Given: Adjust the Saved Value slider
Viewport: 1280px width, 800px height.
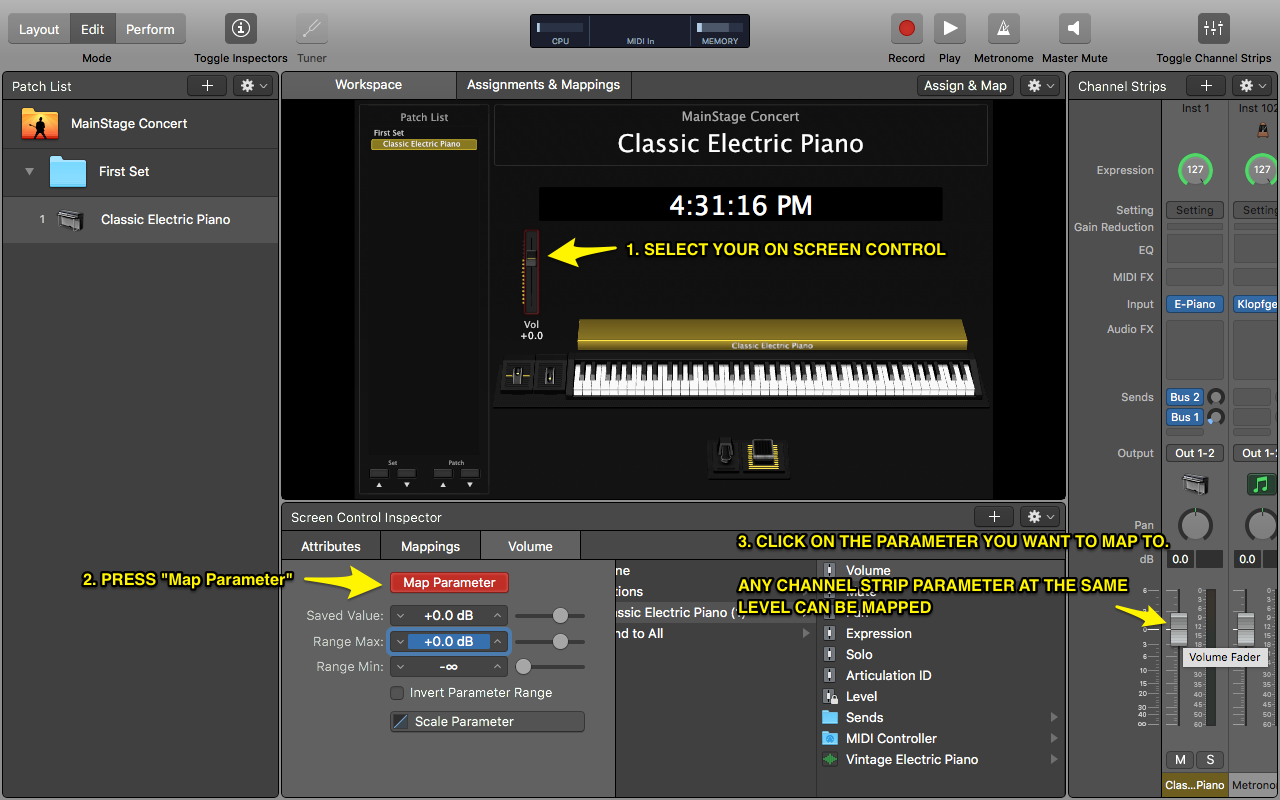Looking at the screenshot, I should click(560, 615).
